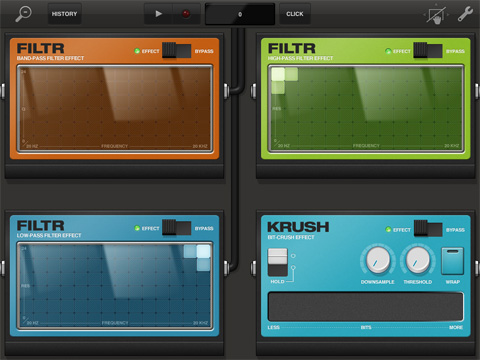The image size is (480, 360).
Task: Click the green FILTR title
Action: [x=292, y=48]
